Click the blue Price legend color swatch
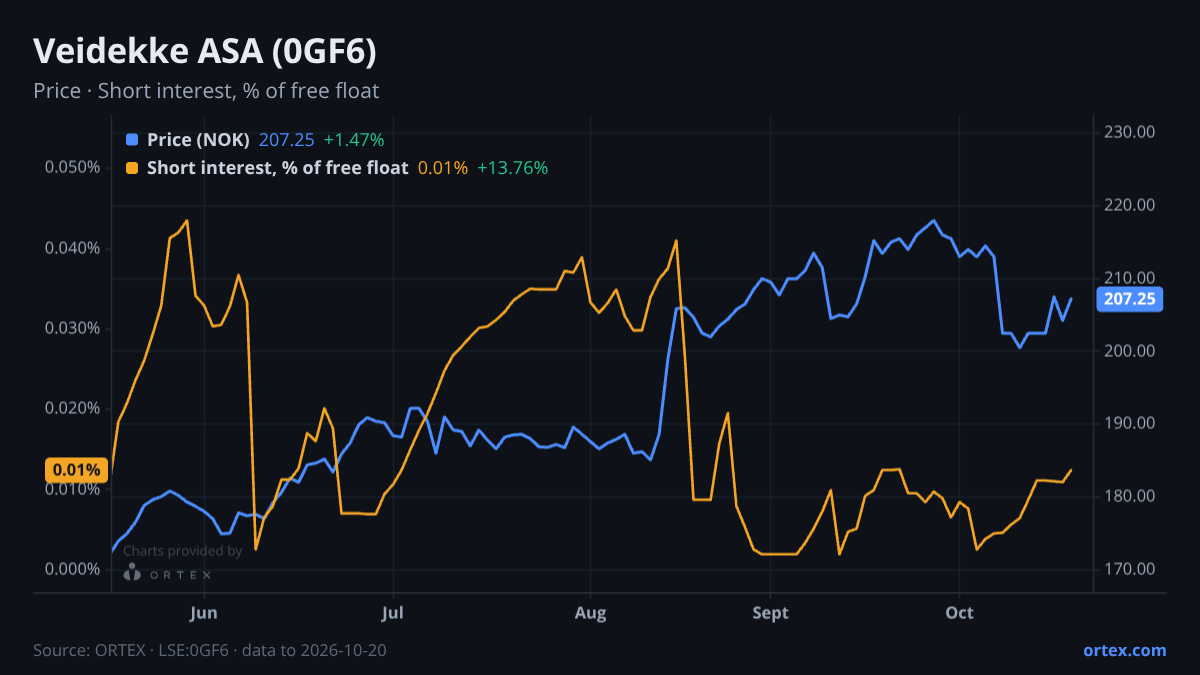This screenshot has height=675, width=1200. coord(132,140)
